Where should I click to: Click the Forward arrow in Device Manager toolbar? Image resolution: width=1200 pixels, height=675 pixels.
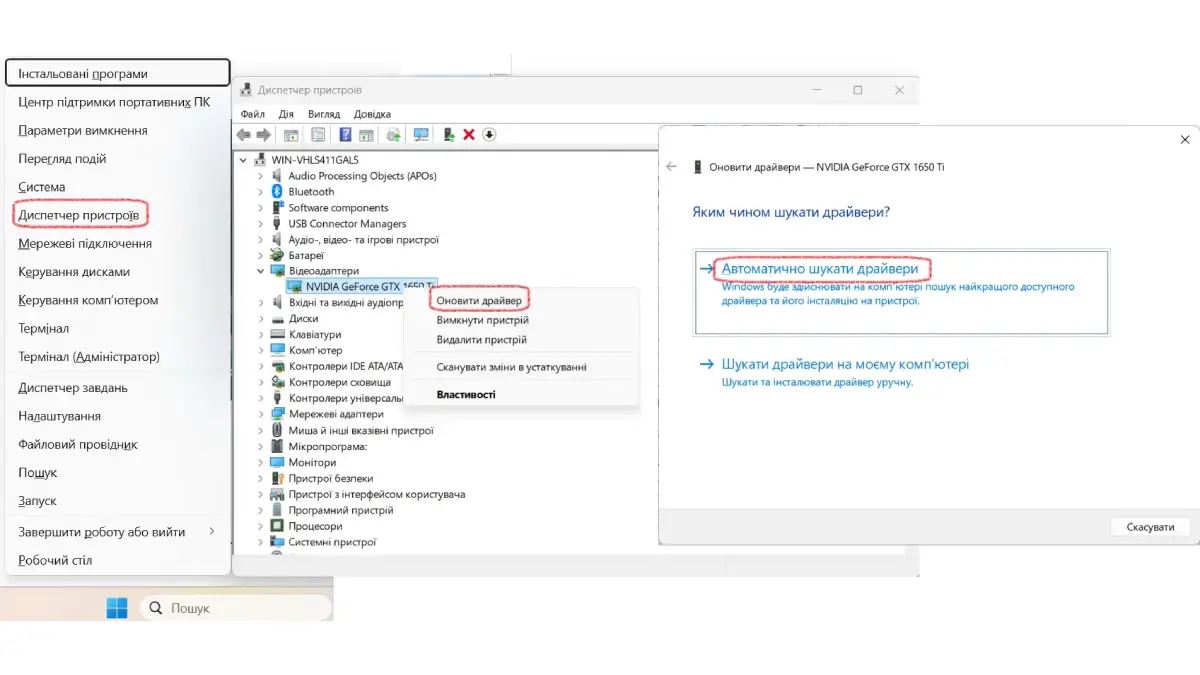[x=264, y=135]
